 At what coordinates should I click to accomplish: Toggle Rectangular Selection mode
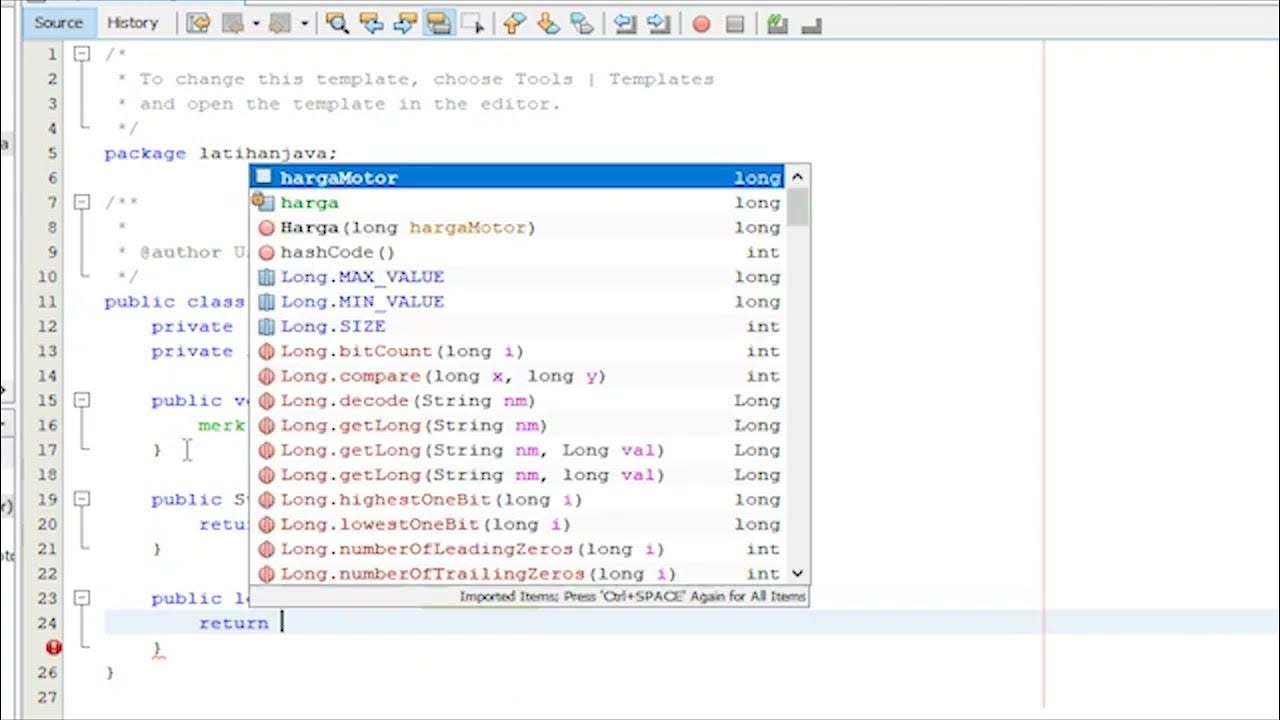pyautogui.click(x=472, y=23)
